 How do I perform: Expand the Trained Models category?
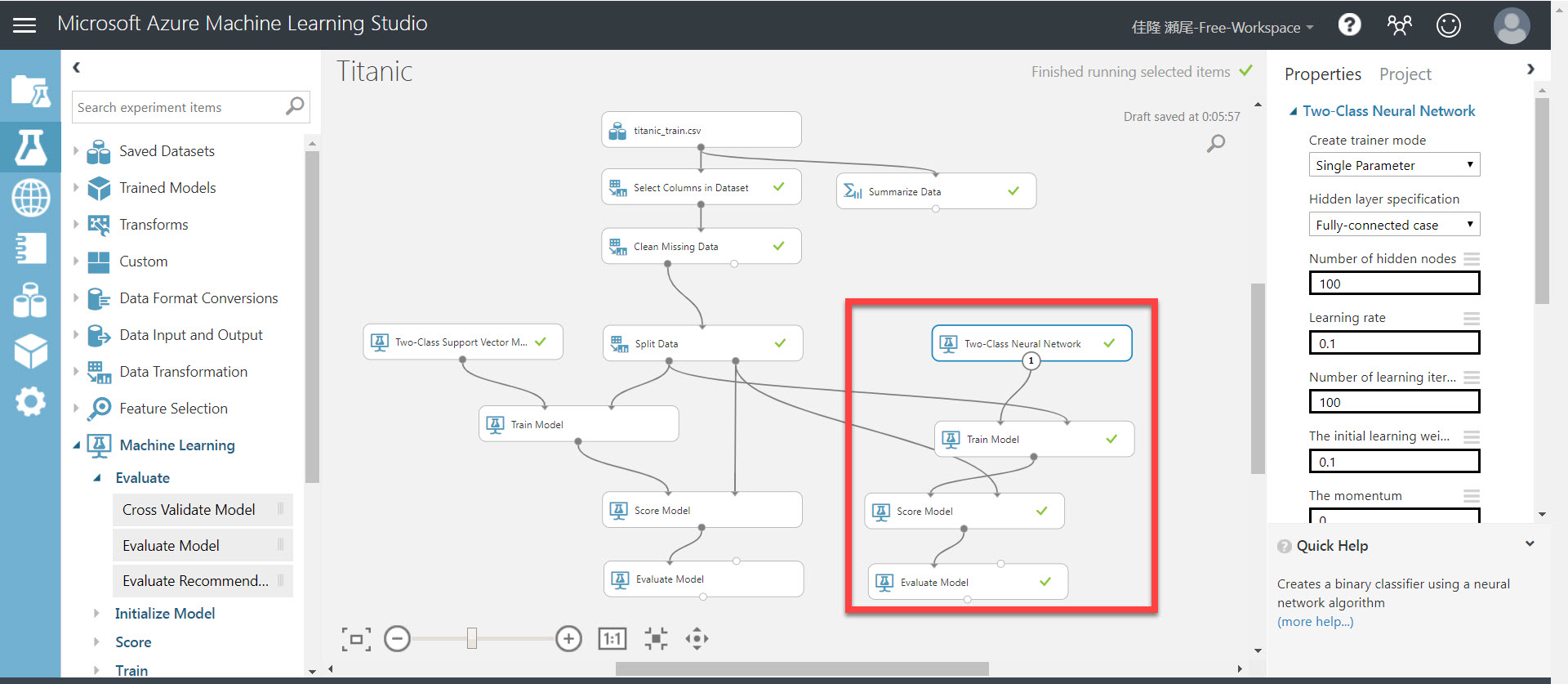(x=76, y=187)
